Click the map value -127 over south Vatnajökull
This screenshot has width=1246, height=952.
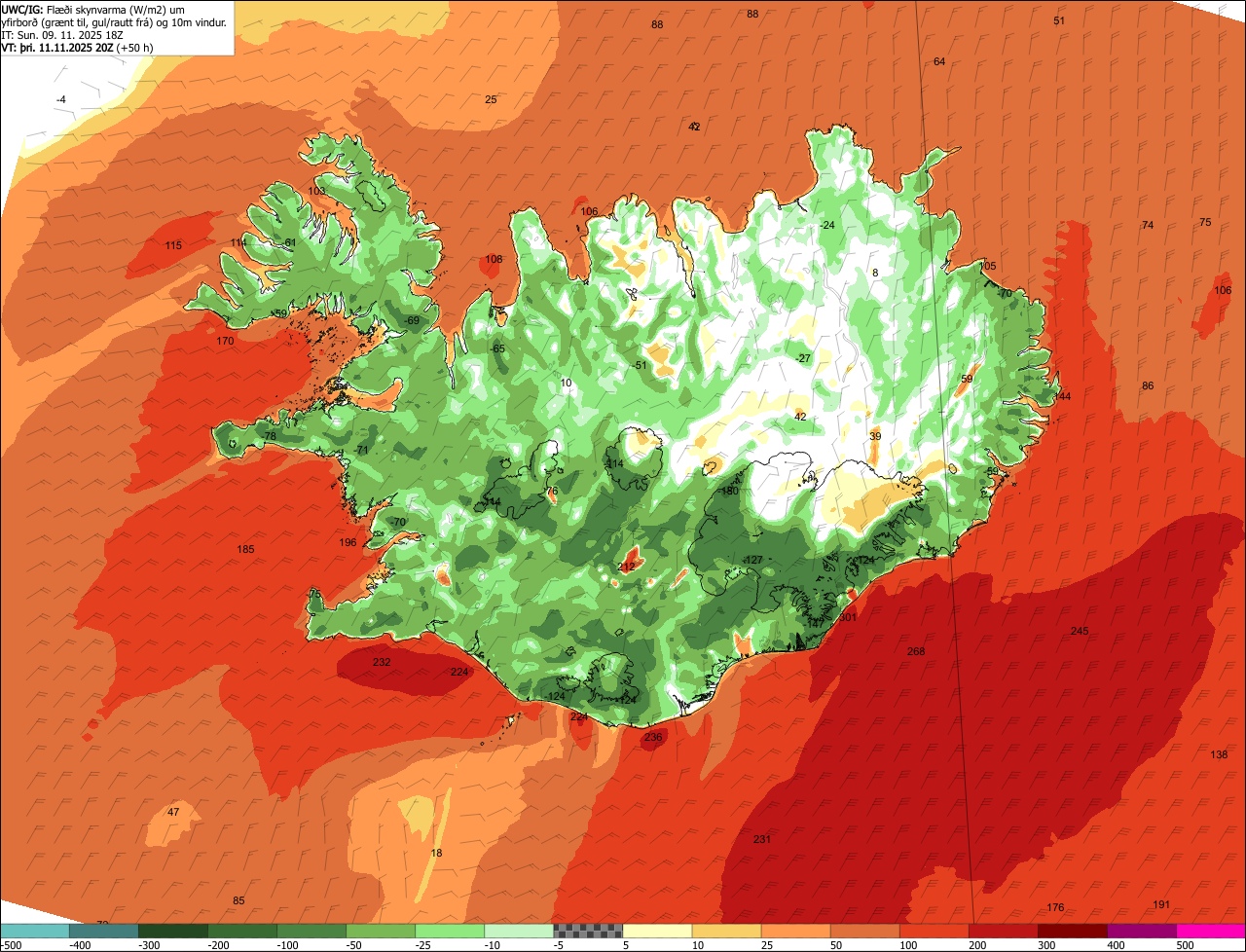(751, 560)
